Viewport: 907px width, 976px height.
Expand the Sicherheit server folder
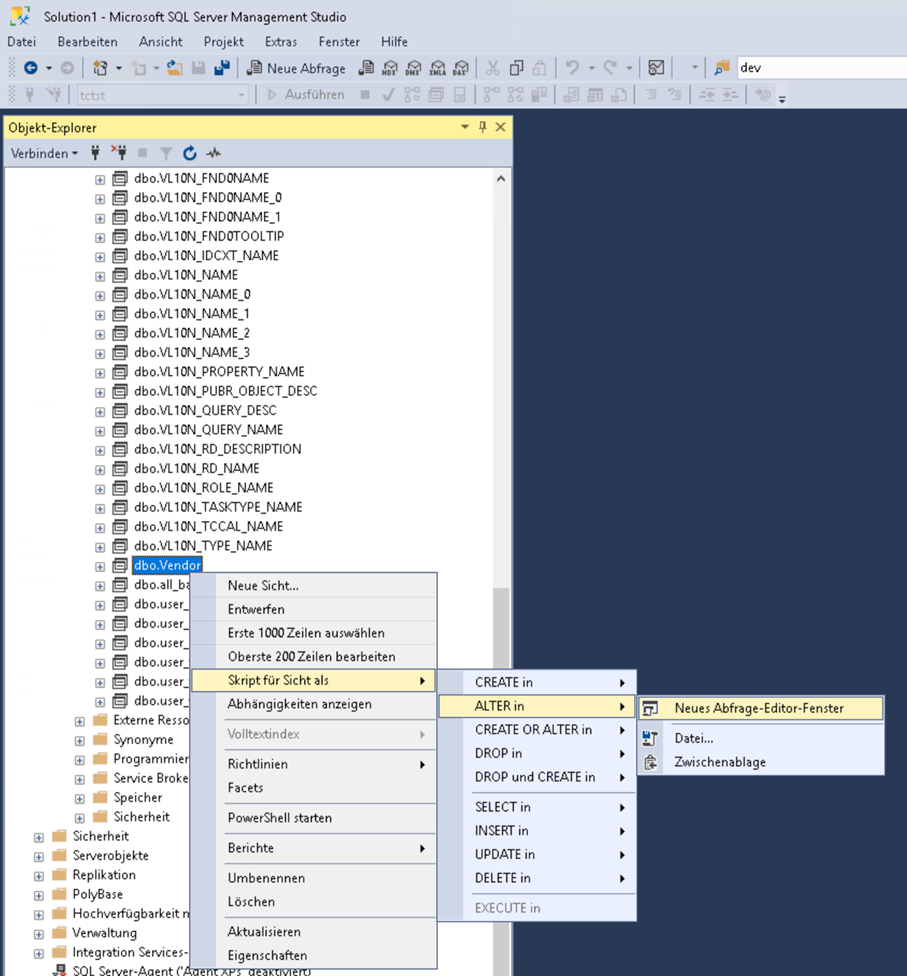[39, 837]
